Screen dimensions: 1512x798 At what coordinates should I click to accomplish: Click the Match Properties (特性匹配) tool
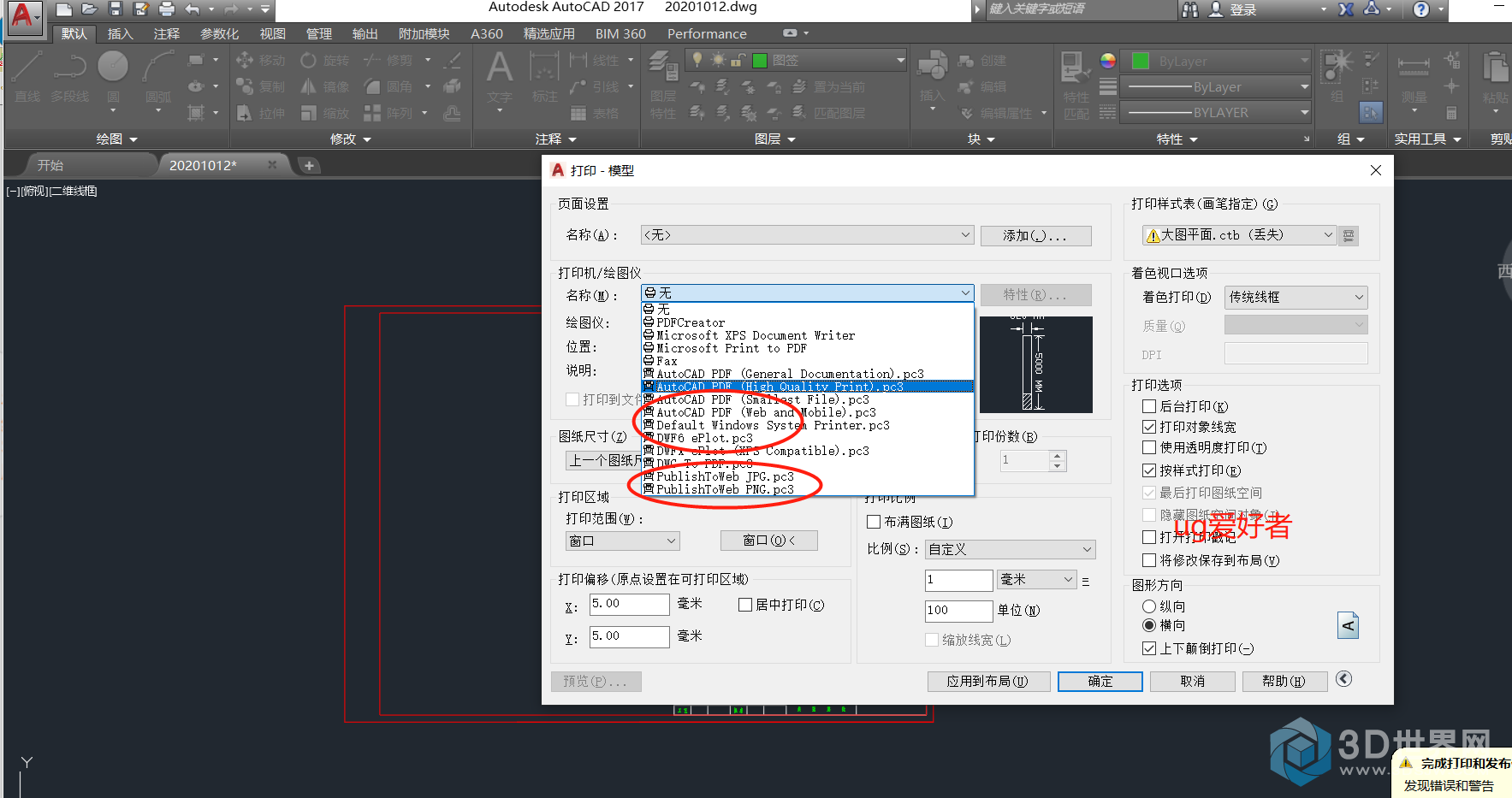[x=1076, y=84]
